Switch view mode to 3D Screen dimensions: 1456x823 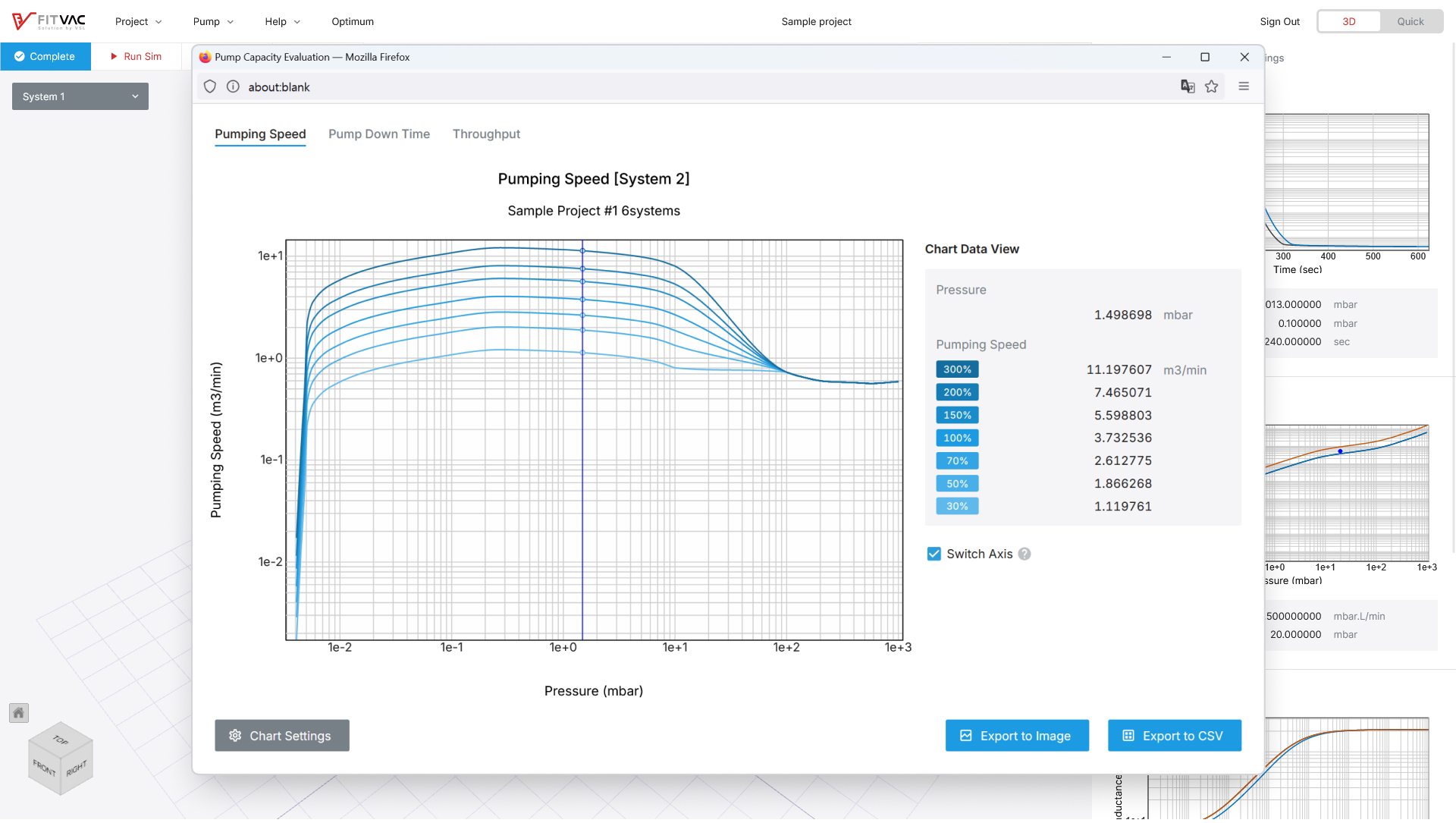point(1349,21)
